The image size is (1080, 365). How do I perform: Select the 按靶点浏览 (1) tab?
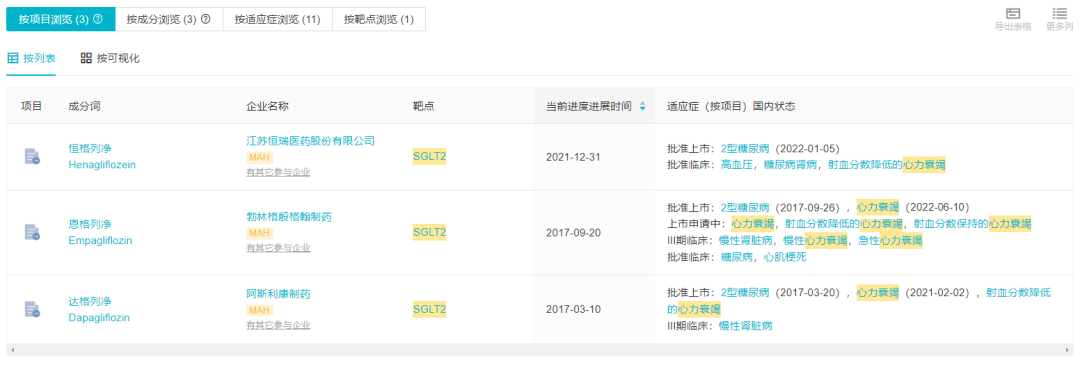click(379, 19)
